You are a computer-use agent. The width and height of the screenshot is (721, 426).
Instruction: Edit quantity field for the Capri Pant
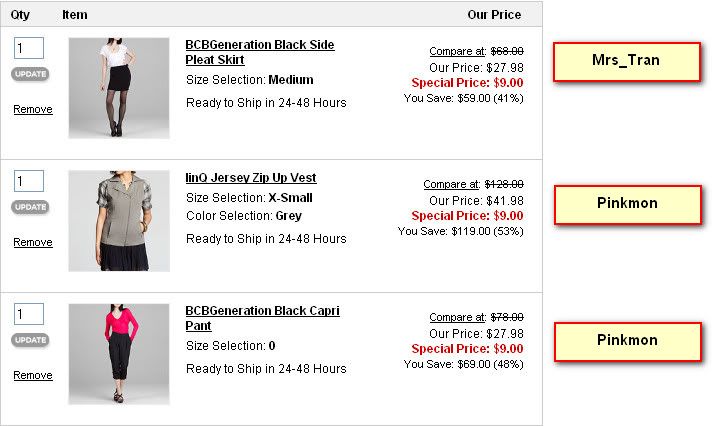29,314
